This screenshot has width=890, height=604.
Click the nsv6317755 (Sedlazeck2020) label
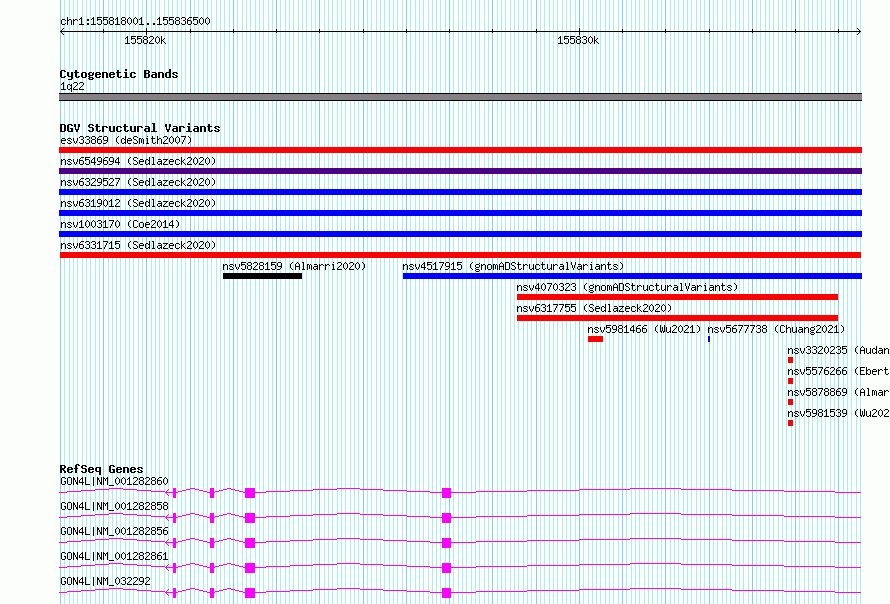coord(594,308)
